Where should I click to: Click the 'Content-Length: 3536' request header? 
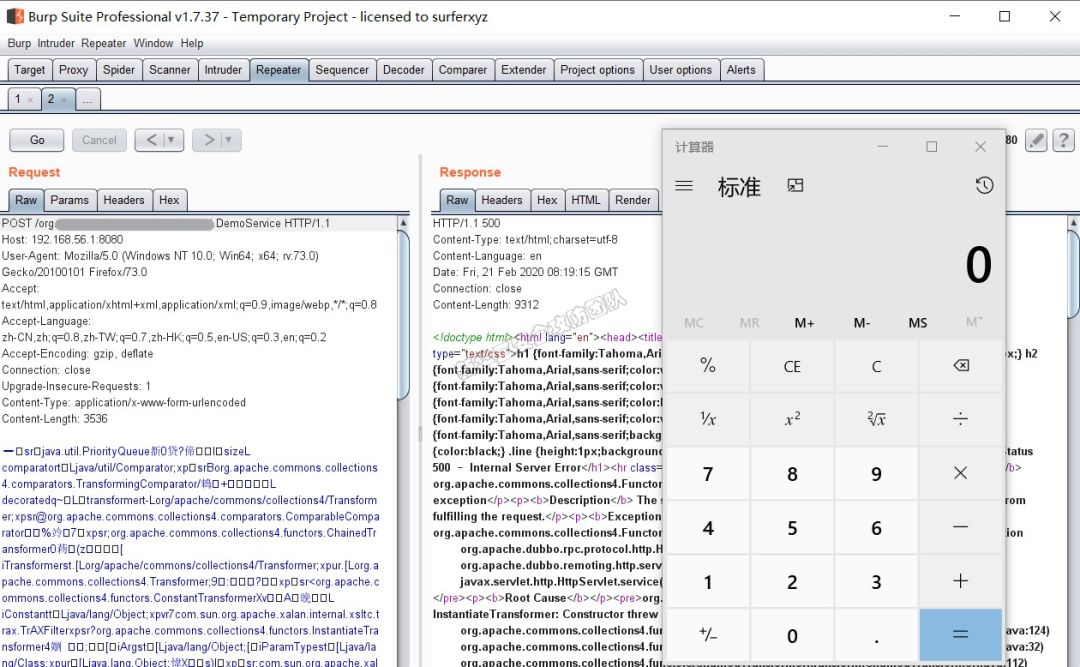coord(54,419)
